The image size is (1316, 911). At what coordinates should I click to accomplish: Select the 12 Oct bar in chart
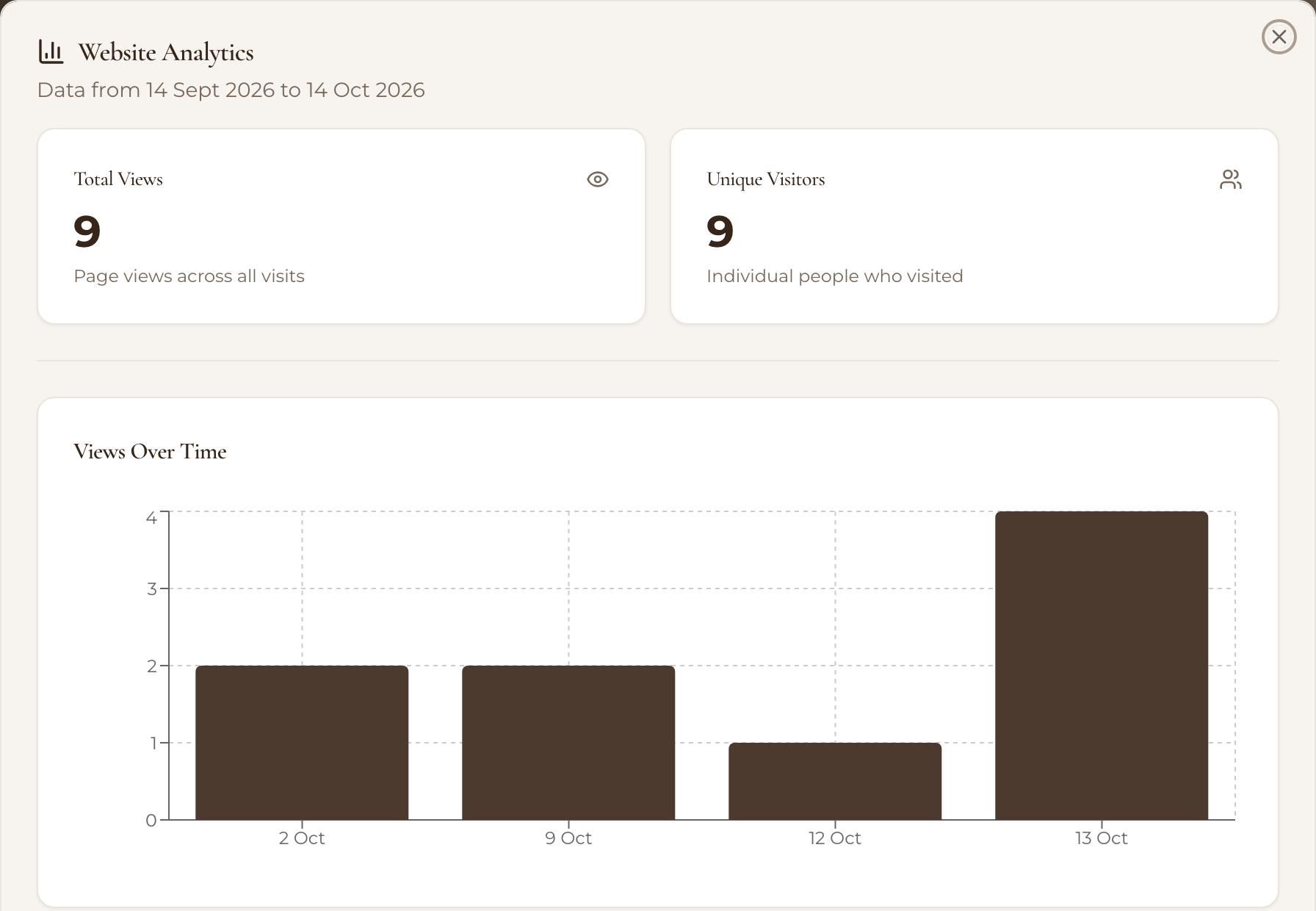click(x=835, y=781)
